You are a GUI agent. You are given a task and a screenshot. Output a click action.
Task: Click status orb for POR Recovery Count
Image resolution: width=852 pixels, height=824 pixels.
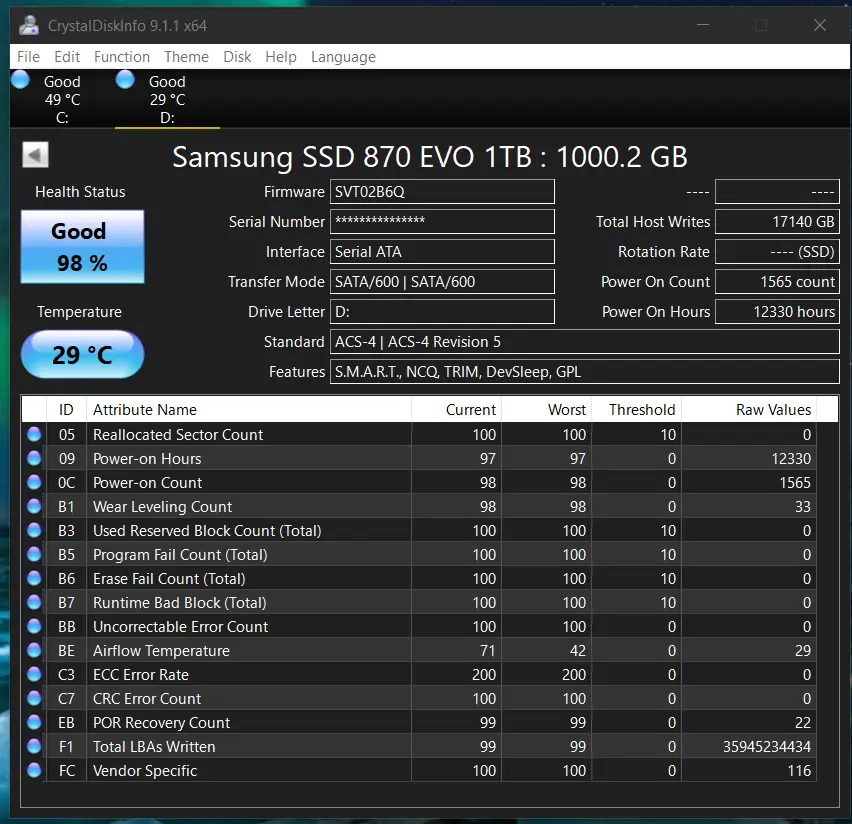click(34, 722)
